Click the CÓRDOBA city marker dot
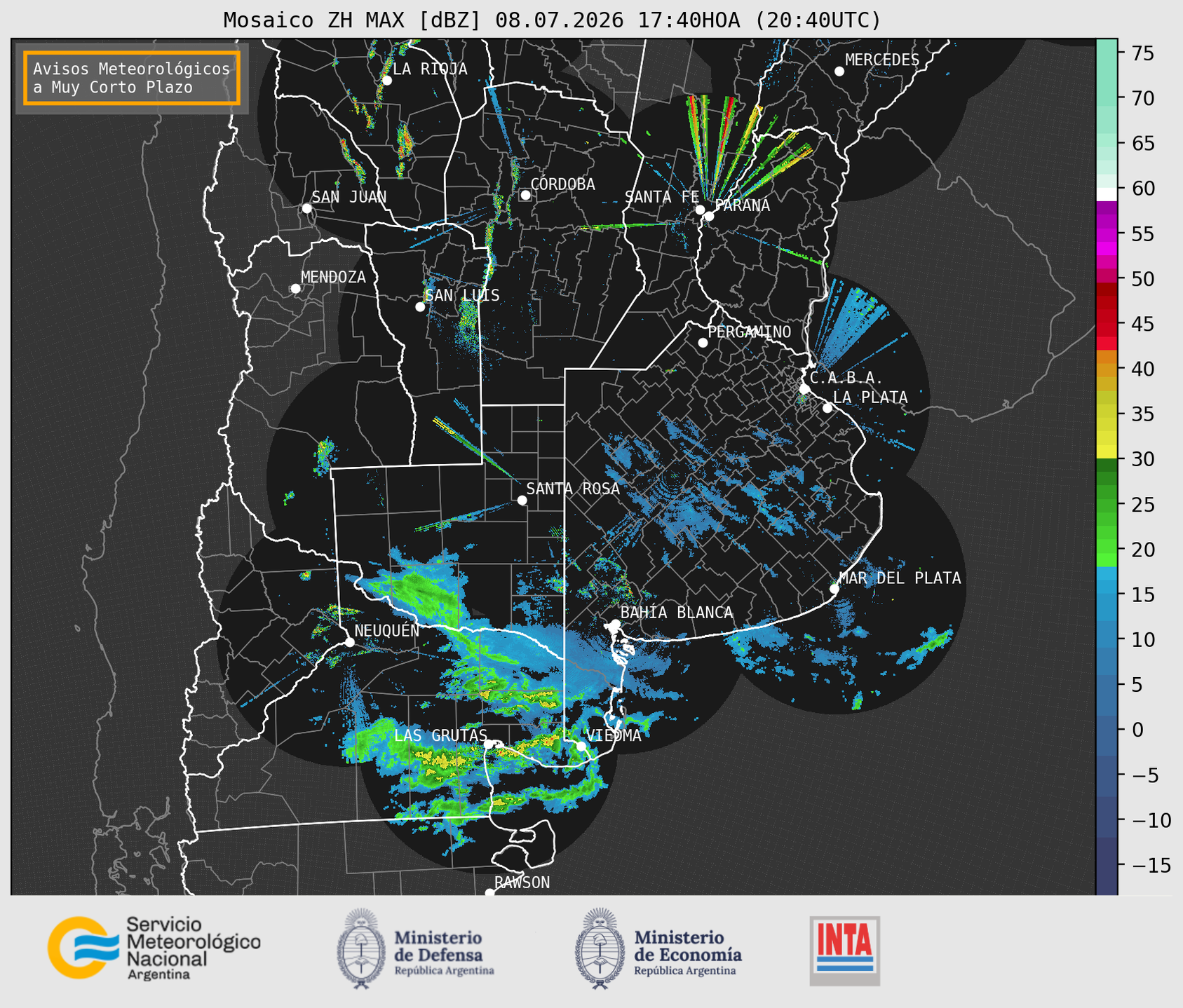 click(x=525, y=195)
